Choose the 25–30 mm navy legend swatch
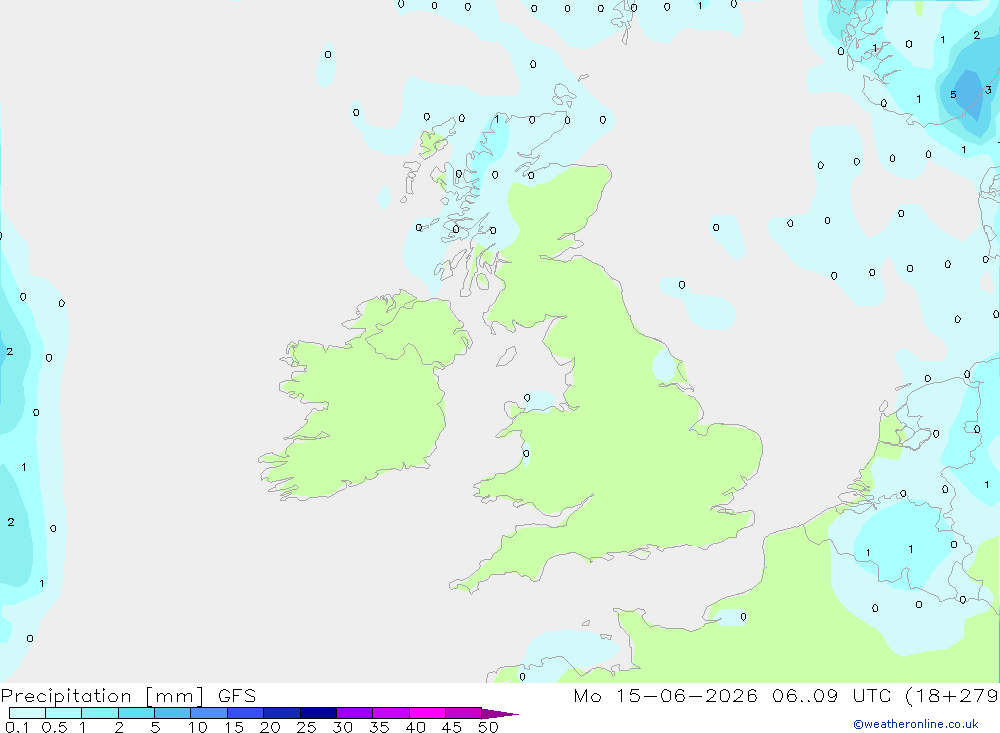Image resolution: width=1000 pixels, height=733 pixels. click(318, 713)
